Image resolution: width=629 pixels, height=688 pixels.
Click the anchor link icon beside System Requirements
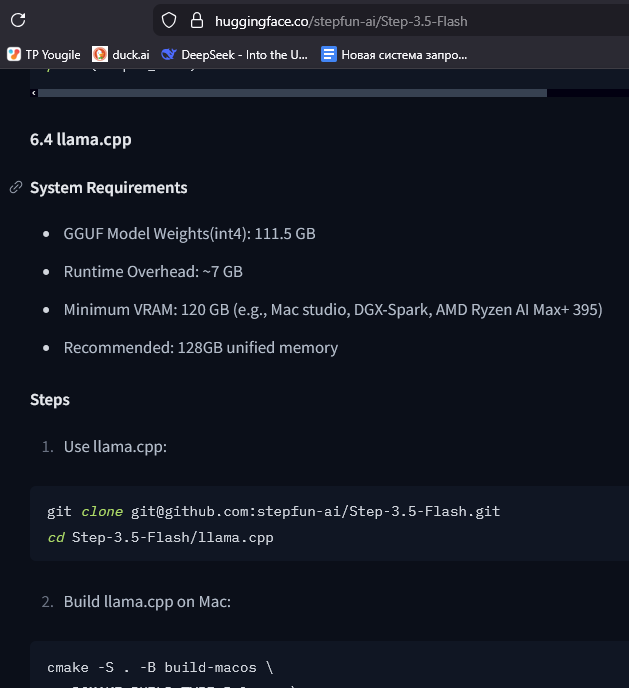coord(15,188)
